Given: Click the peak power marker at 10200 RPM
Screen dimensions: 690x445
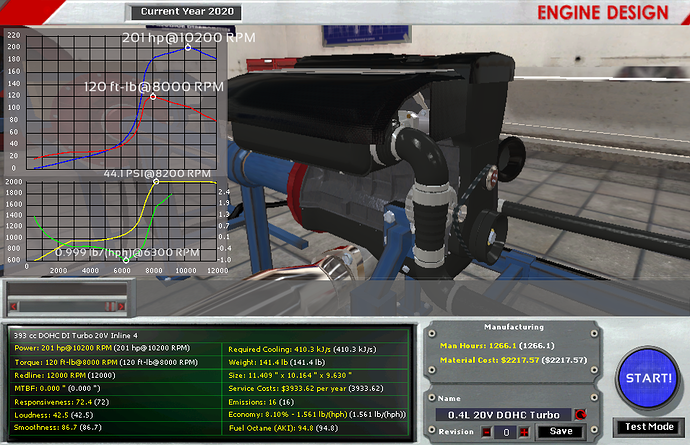Looking at the screenshot, I should point(188,48).
